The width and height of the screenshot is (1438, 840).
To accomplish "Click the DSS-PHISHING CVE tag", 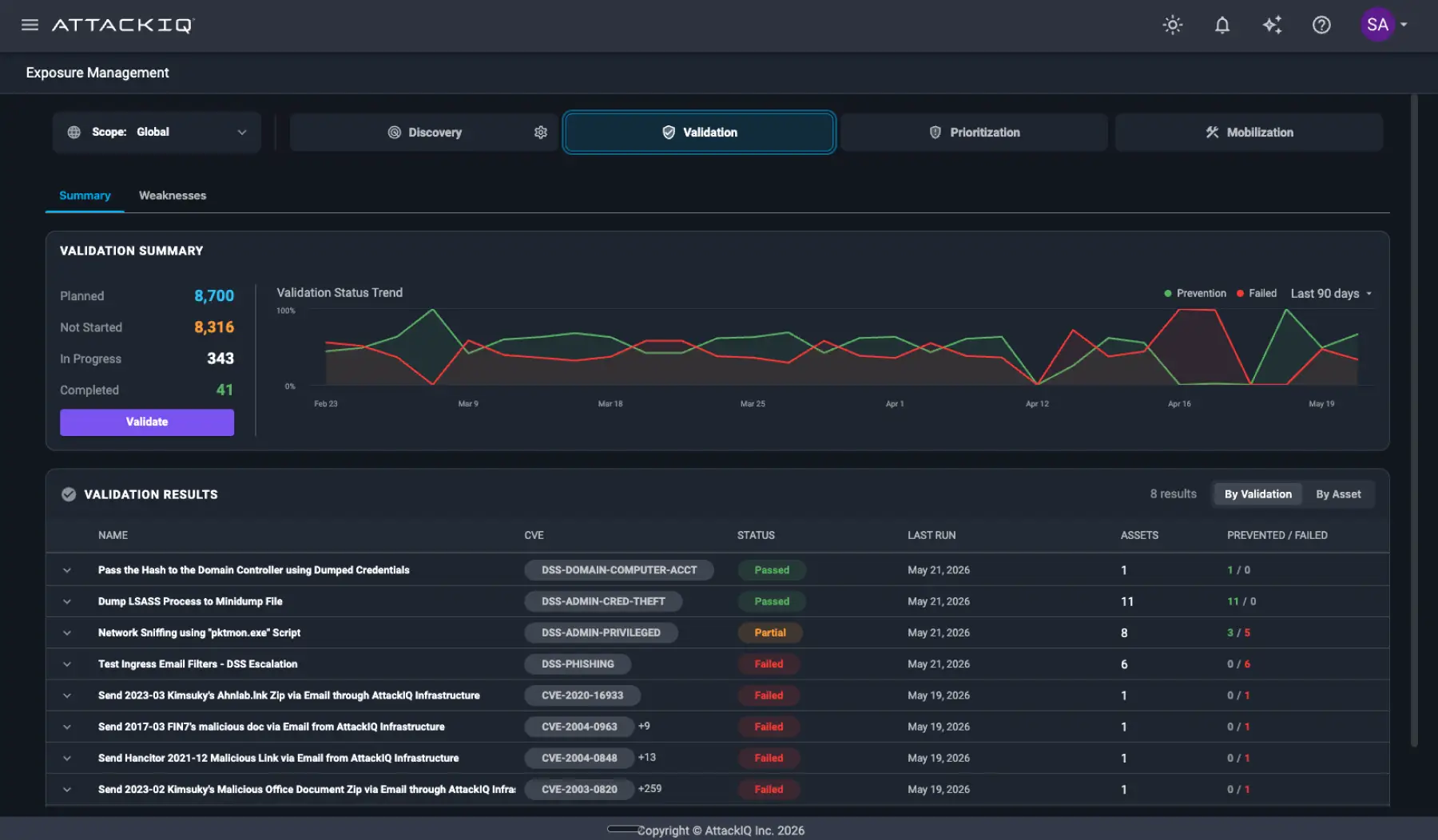I will (x=578, y=664).
